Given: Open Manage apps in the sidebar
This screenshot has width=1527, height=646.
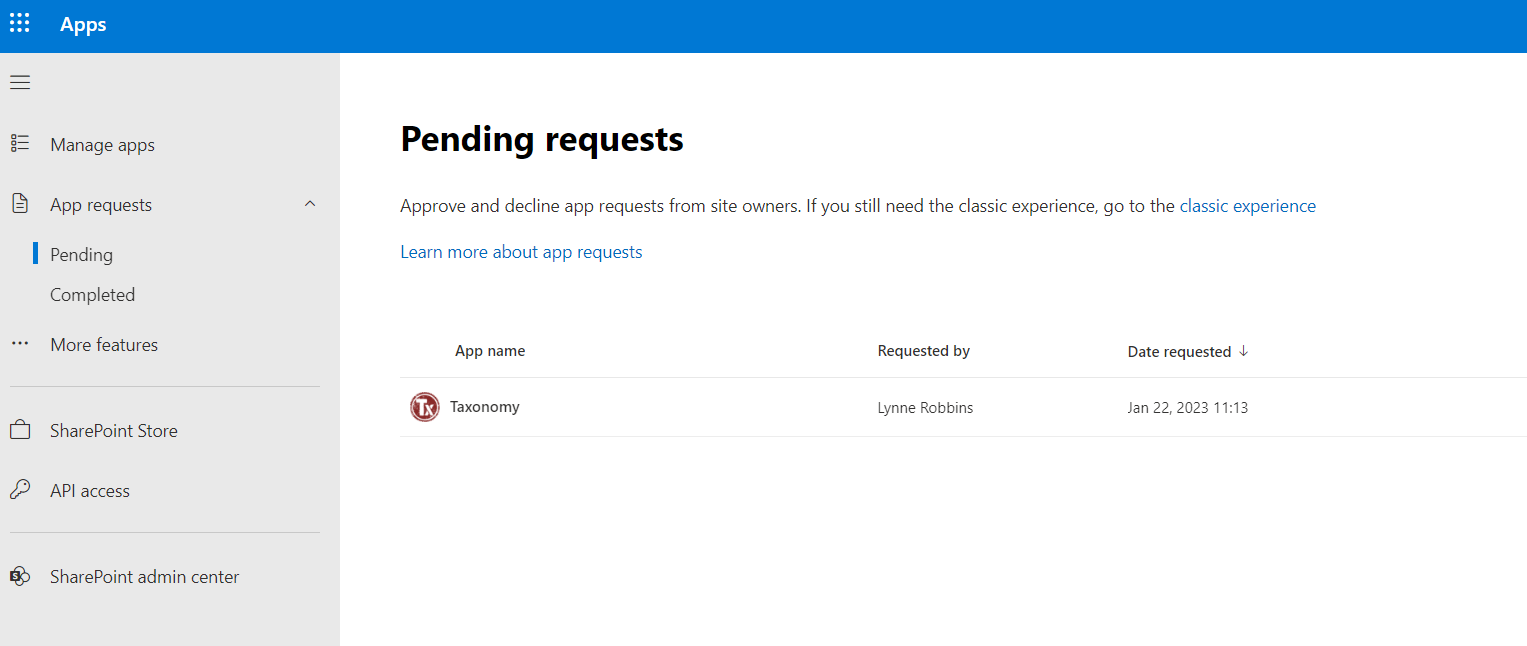Looking at the screenshot, I should 102,145.
